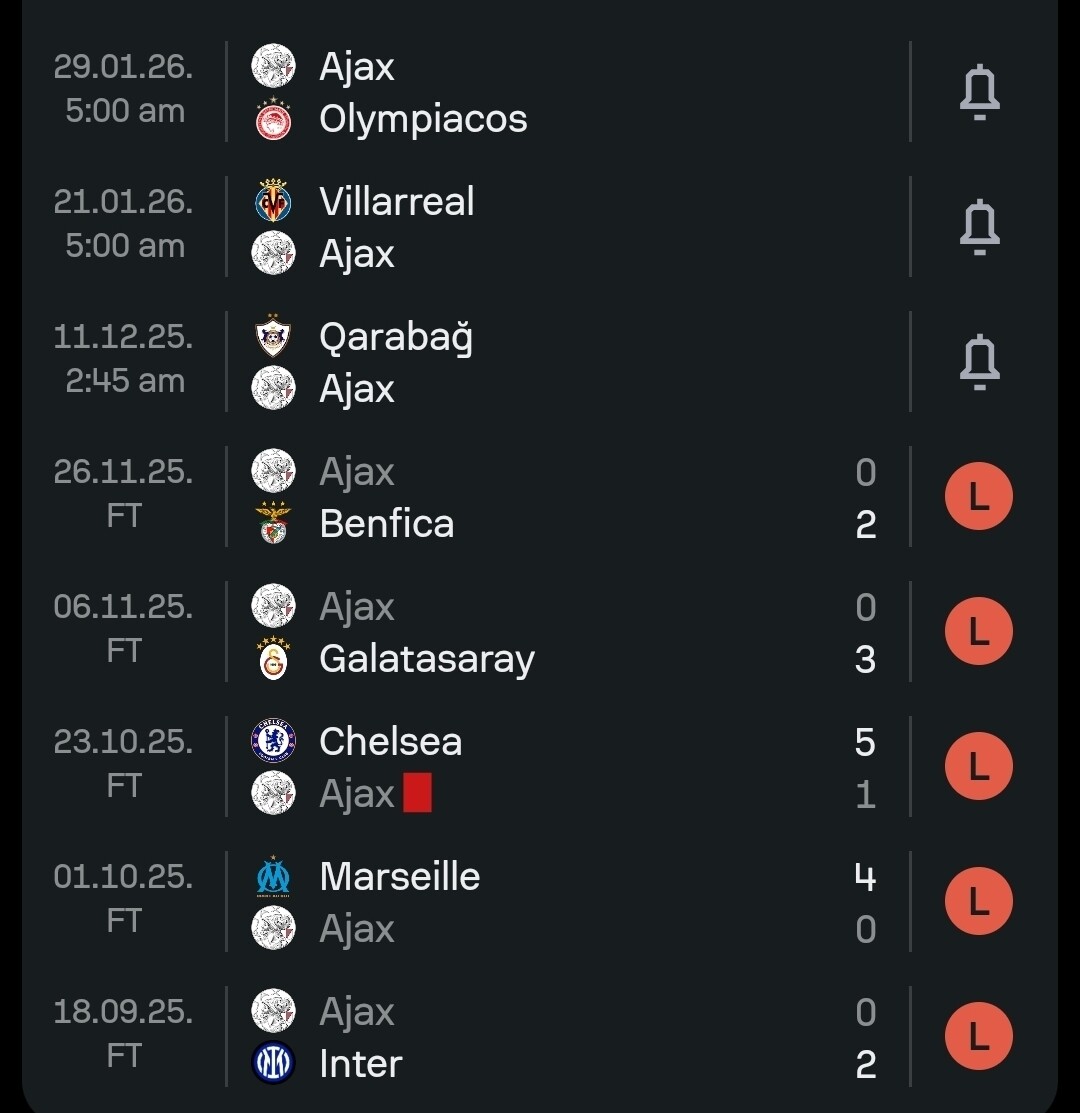Tap the Benfica club crest
1080x1113 pixels.
coord(273,524)
